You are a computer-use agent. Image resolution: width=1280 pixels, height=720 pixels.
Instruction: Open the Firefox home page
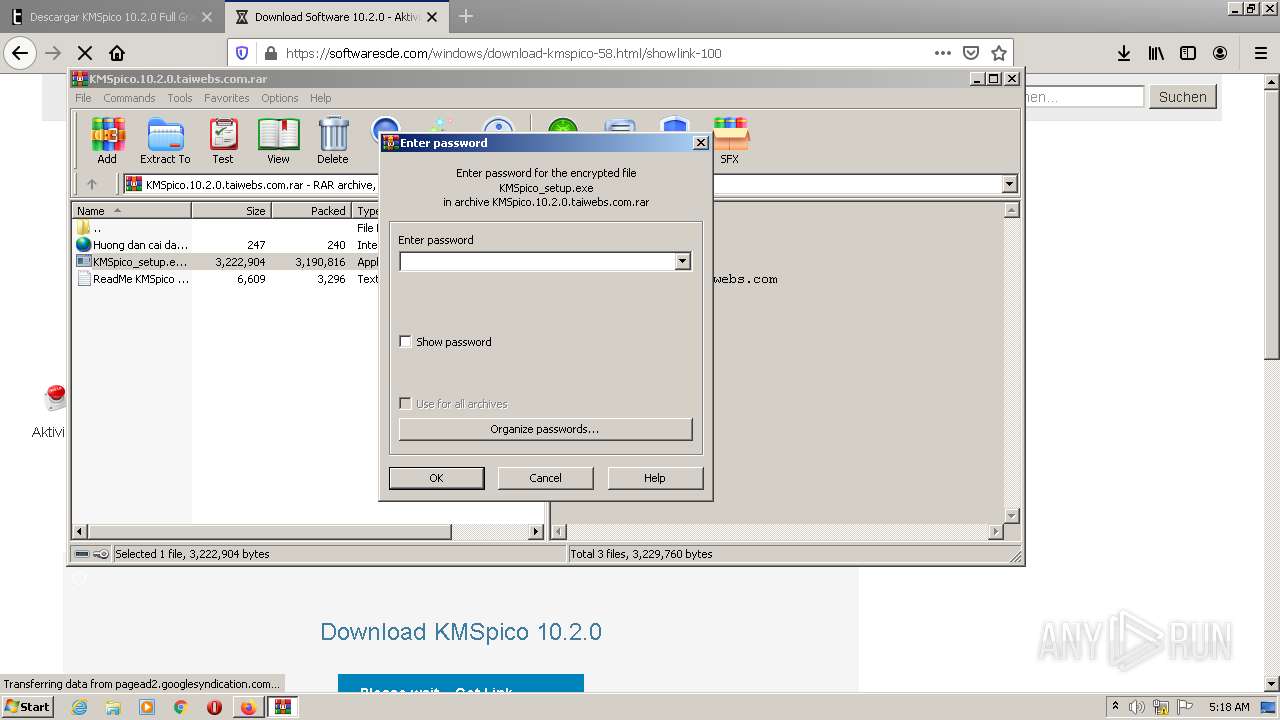tap(117, 53)
